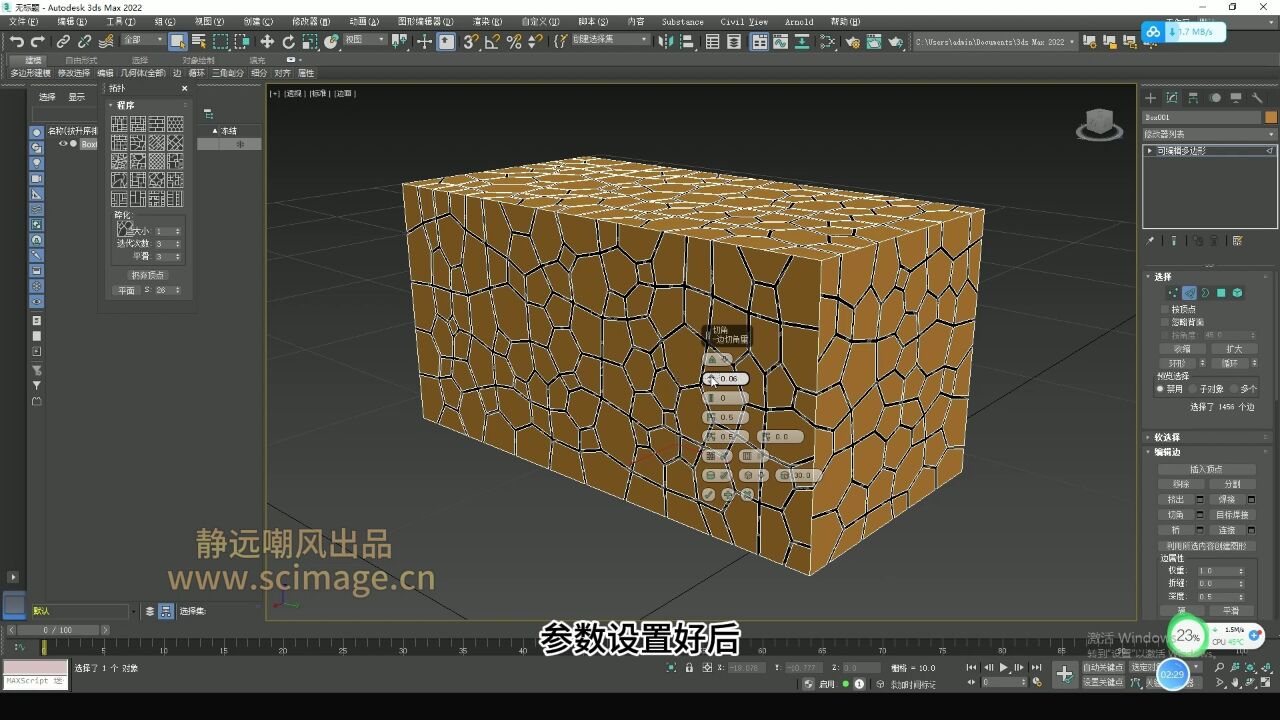Open the Arnold menu
Screen dimensions: 1280x720
(x=799, y=21)
